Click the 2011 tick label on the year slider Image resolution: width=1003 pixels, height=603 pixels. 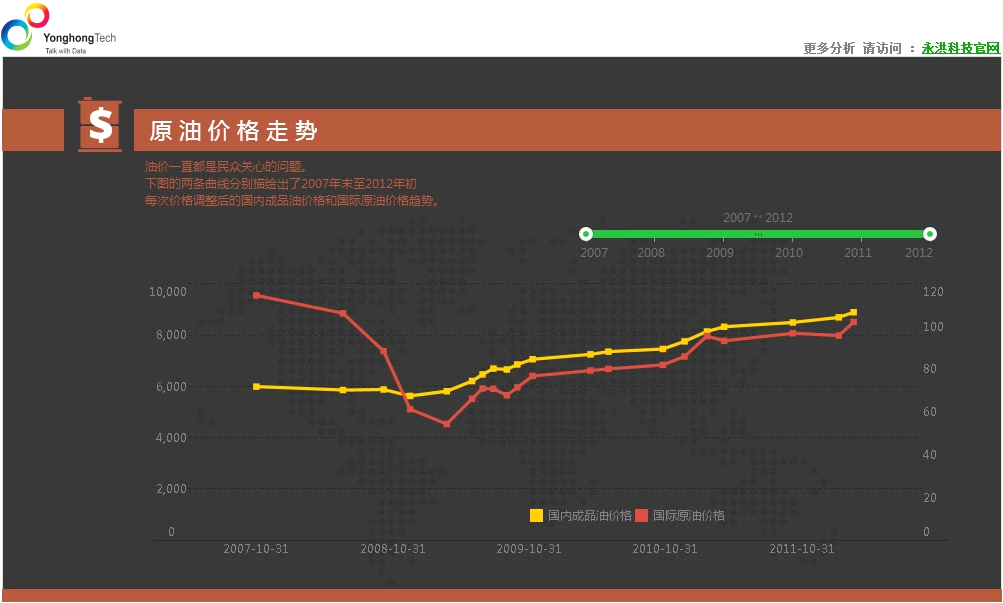858,253
